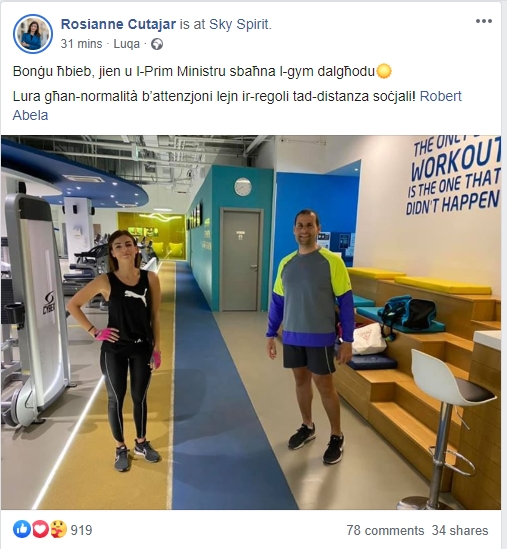Viewport: 507px width, 549px height.
Task: Click the Bonġu ħbieb post text line
Action: coord(202,71)
